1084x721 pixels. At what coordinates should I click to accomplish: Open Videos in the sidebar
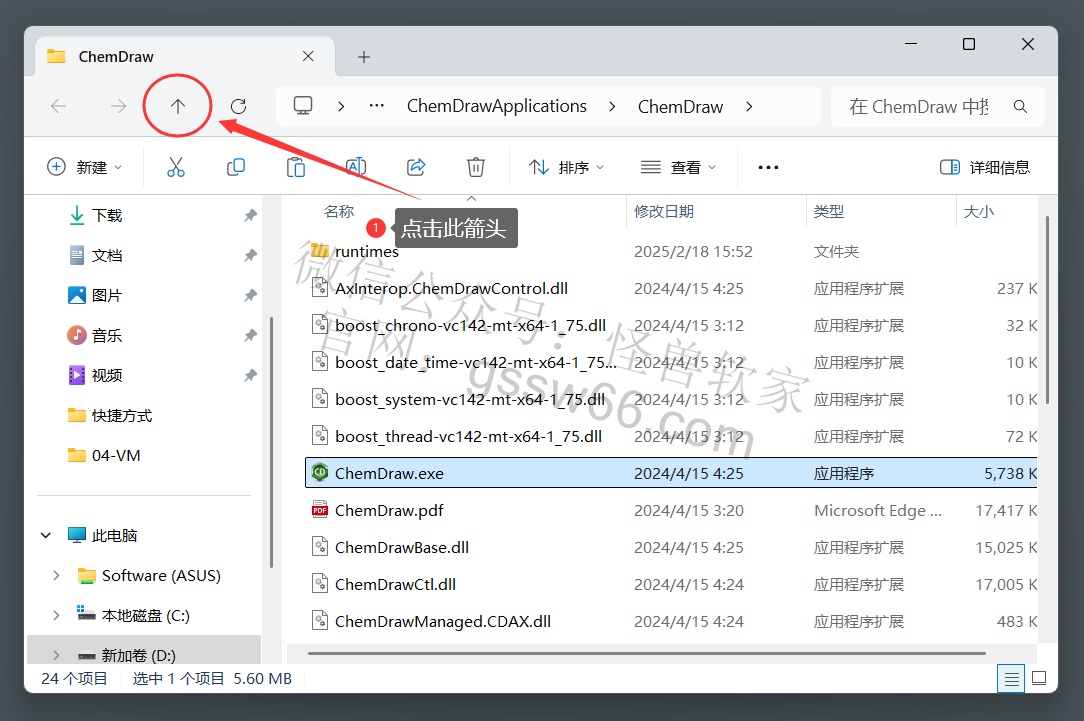point(95,375)
